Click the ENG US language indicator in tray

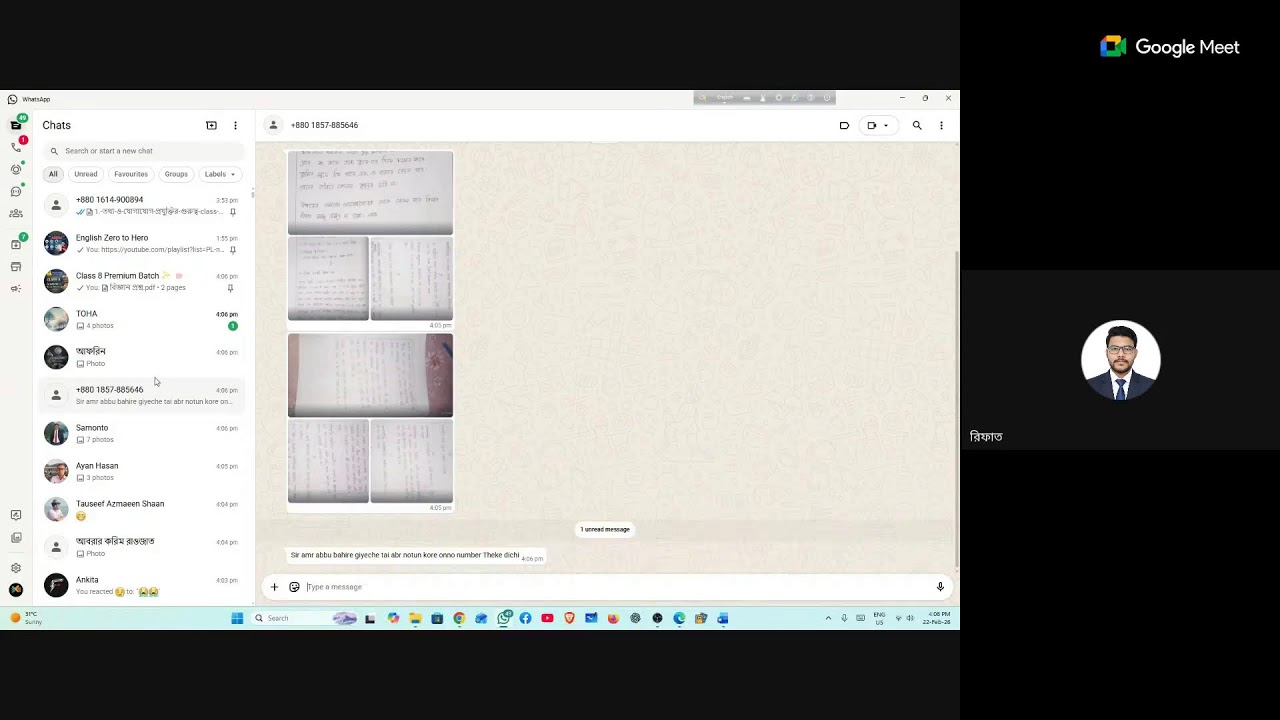point(879,618)
